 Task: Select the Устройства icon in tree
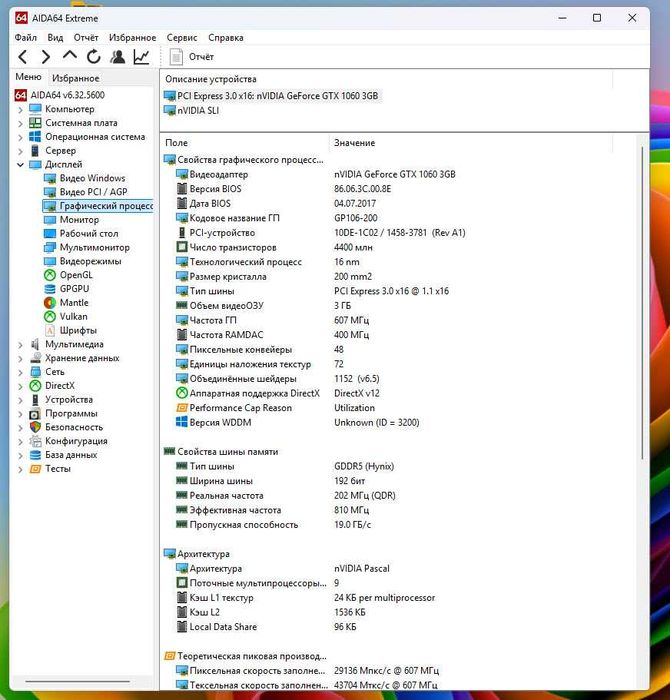(35, 400)
